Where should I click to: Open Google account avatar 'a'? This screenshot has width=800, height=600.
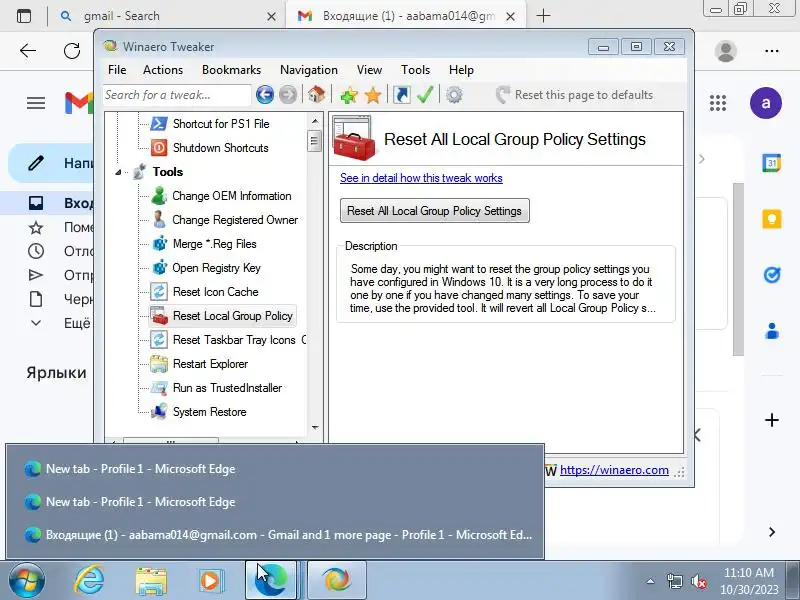click(x=766, y=103)
